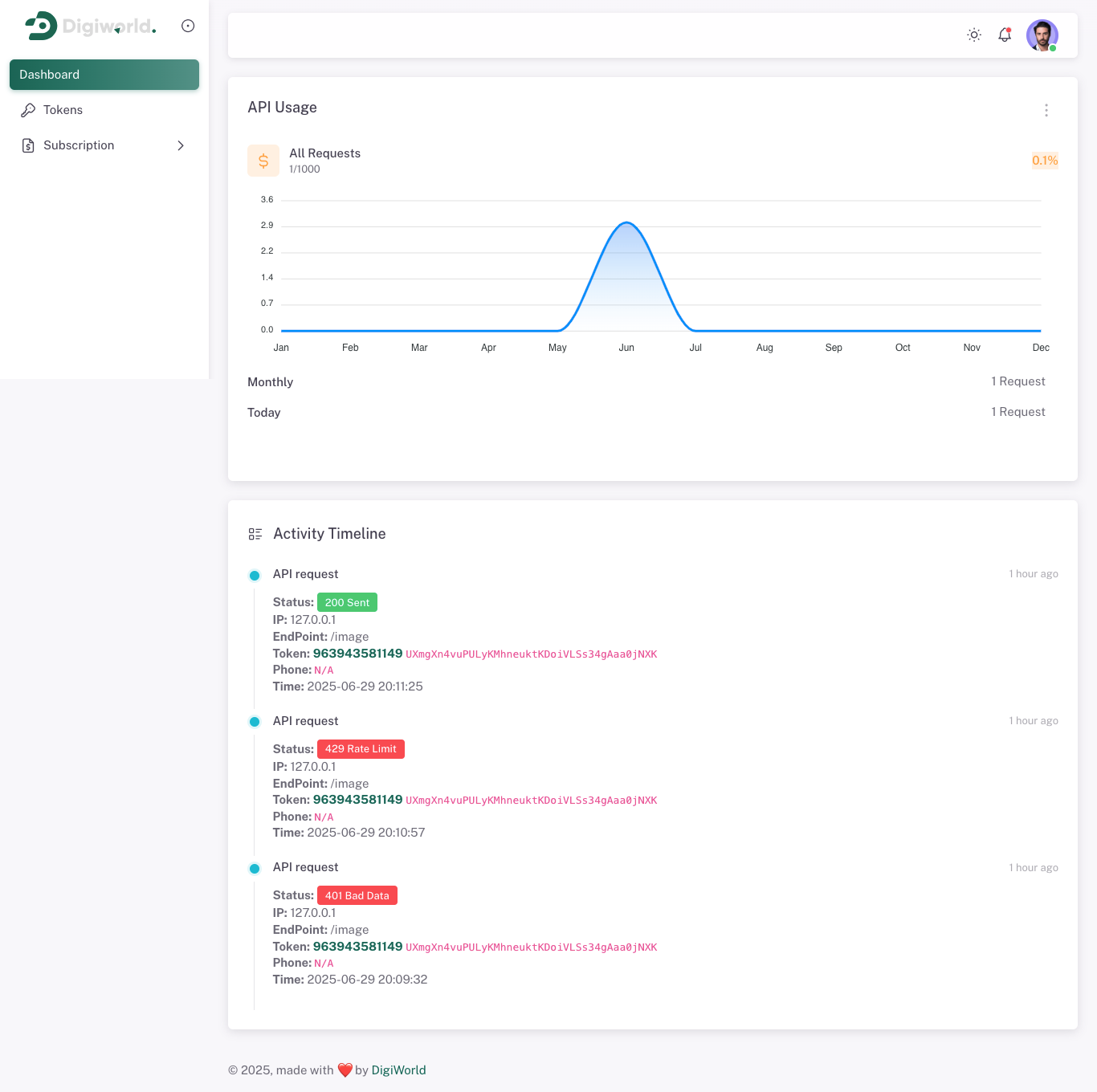The width and height of the screenshot is (1097, 1092).
Task: Click the Subscription document icon
Action: click(28, 145)
